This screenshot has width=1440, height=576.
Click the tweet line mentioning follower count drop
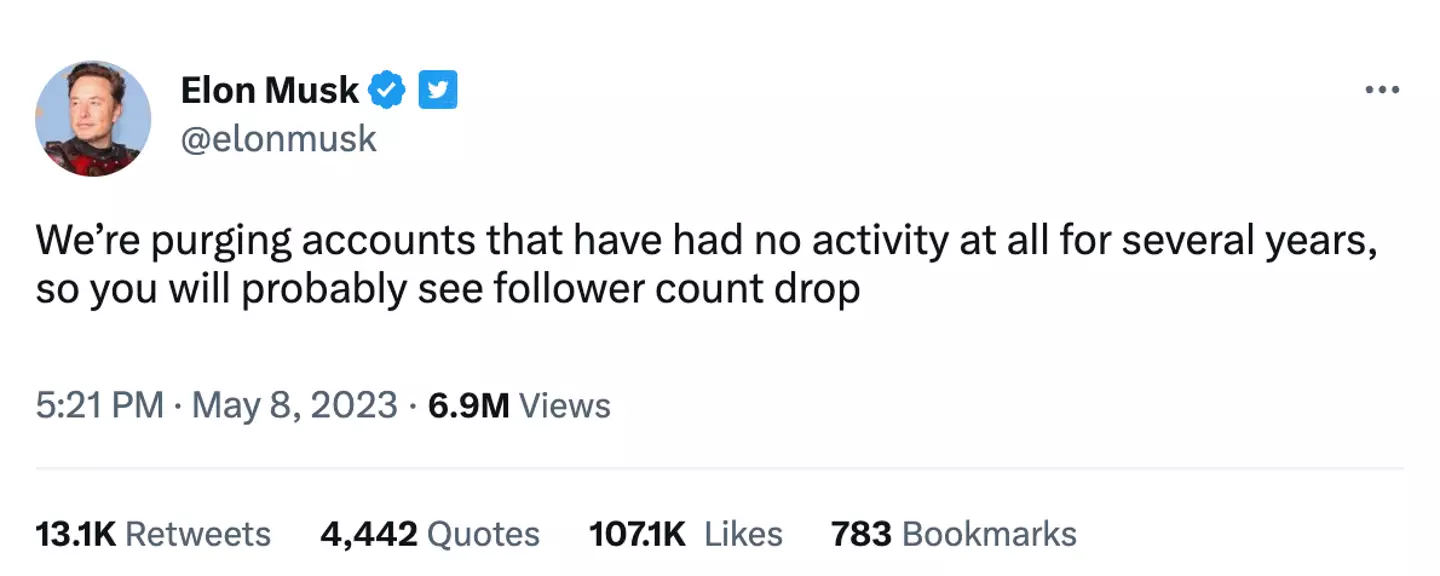click(x=447, y=288)
